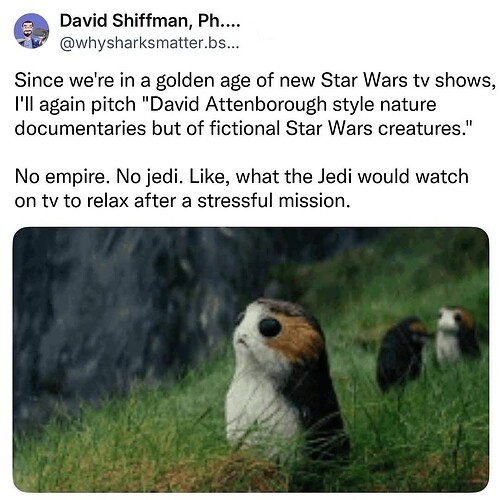Open the @whysharksmatter.bs... handle
Screen dimensions: 500x500
click(149, 43)
